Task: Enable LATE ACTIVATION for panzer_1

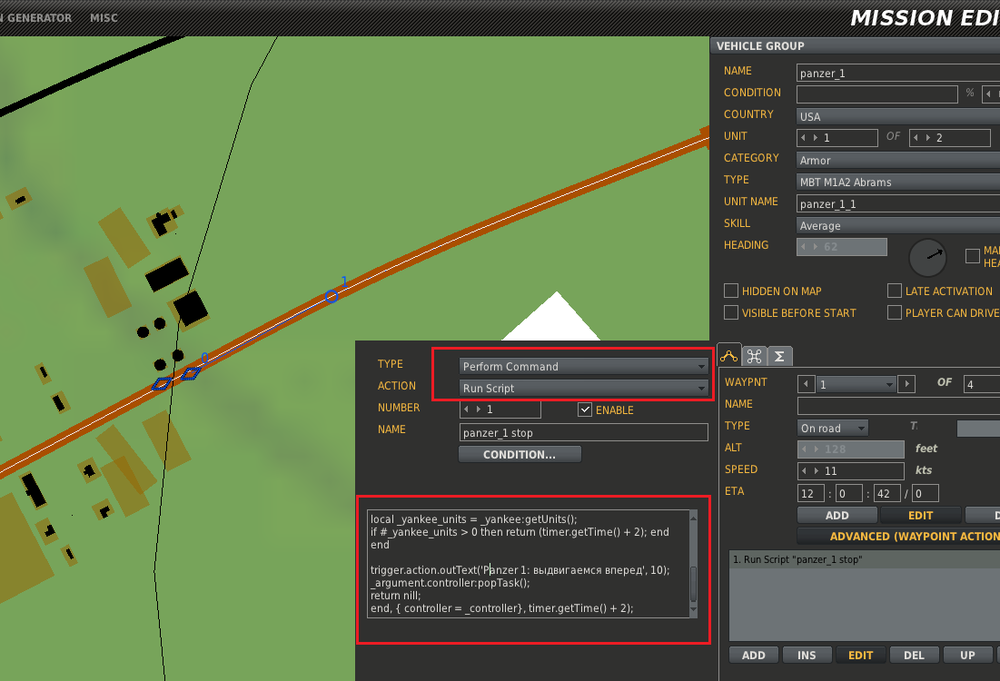Action: point(893,290)
